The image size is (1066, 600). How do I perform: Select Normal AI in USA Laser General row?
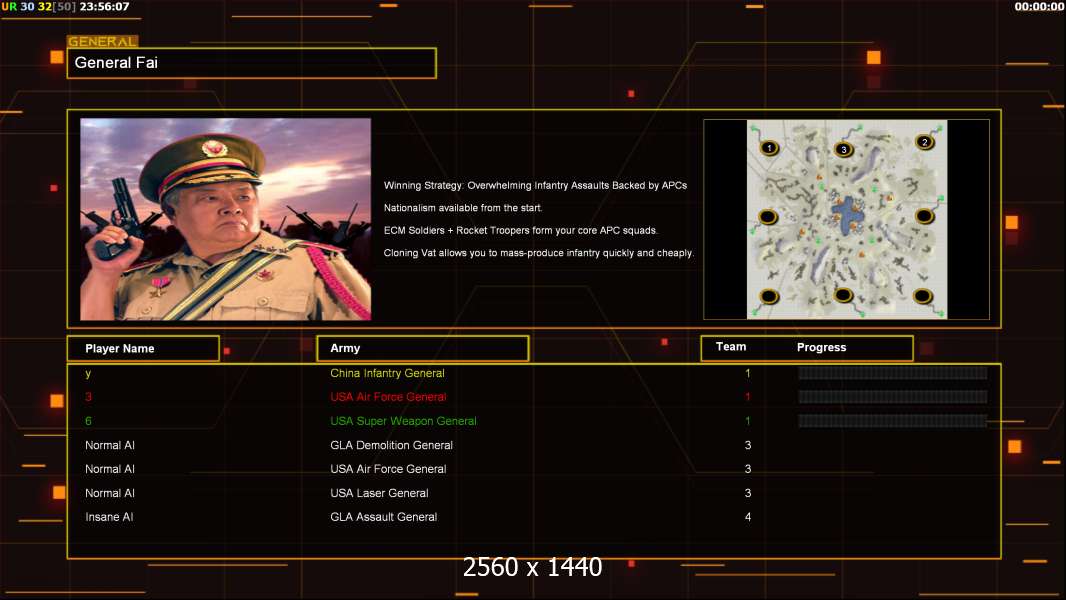click(x=110, y=493)
